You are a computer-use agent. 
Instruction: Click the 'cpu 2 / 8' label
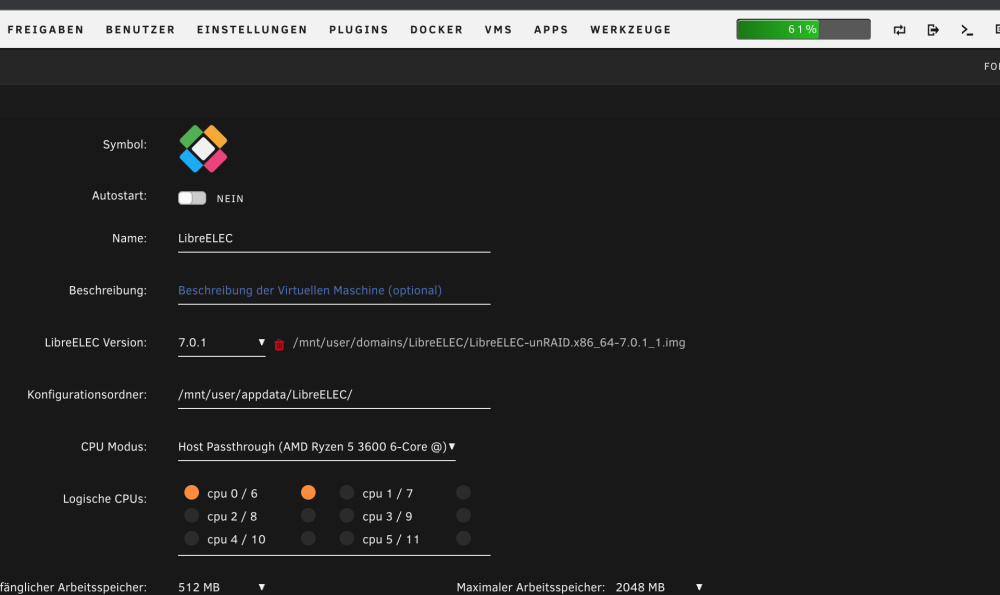click(x=232, y=517)
